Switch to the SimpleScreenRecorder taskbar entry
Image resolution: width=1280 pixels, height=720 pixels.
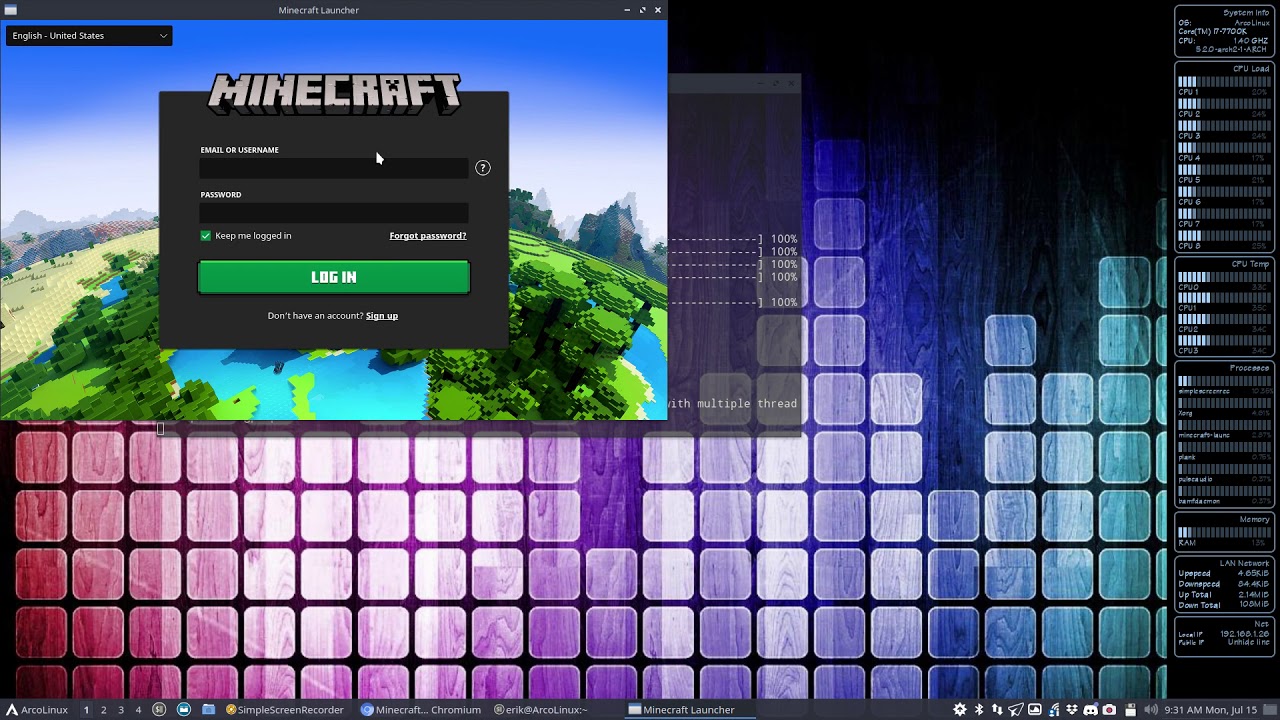click(285, 710)
